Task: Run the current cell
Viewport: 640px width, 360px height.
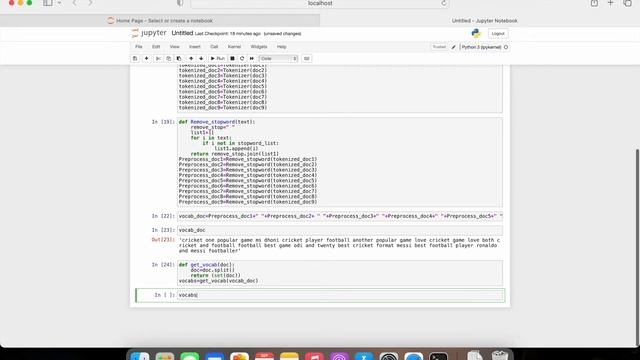Action: tap(218, 58)
